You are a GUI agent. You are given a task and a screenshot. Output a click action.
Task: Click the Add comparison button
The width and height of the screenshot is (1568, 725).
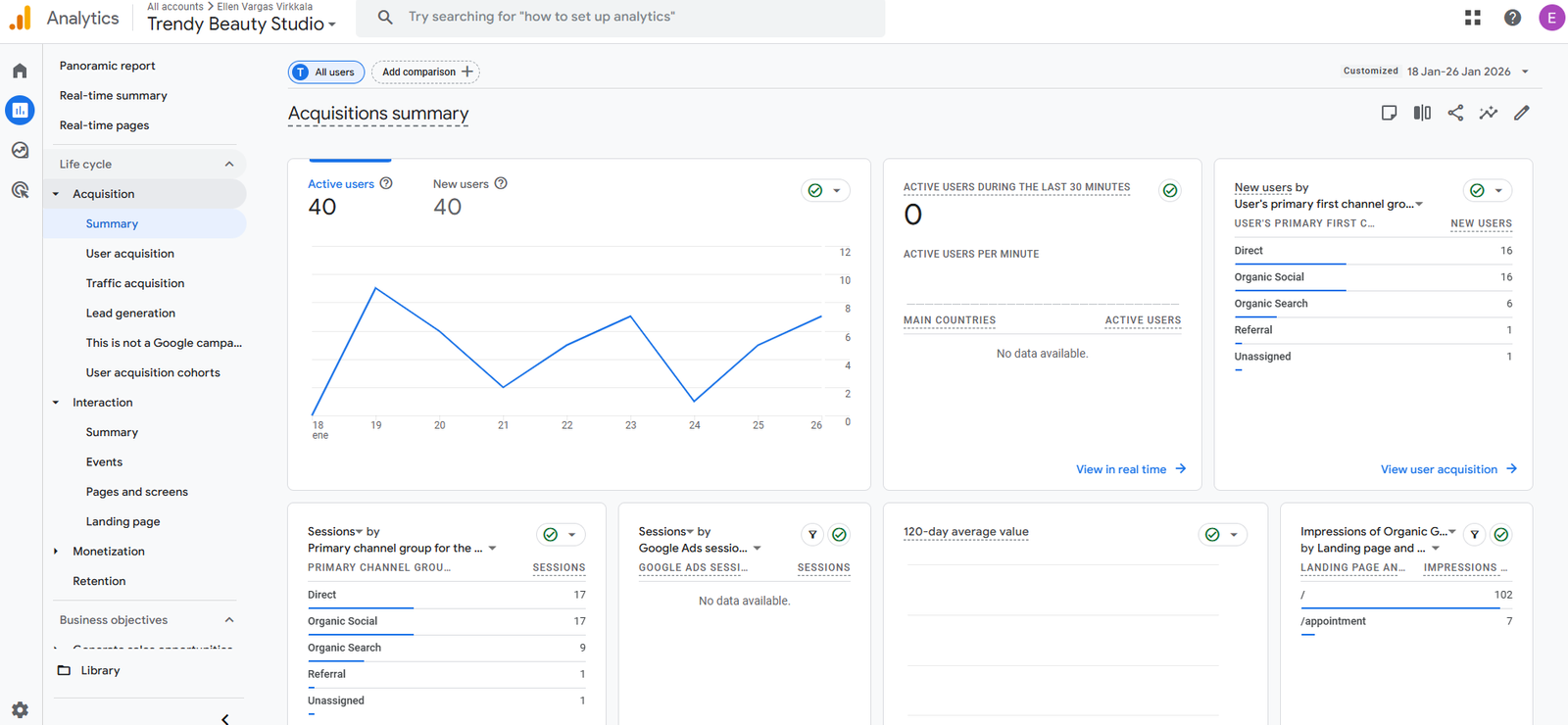[x=426, y=72]
